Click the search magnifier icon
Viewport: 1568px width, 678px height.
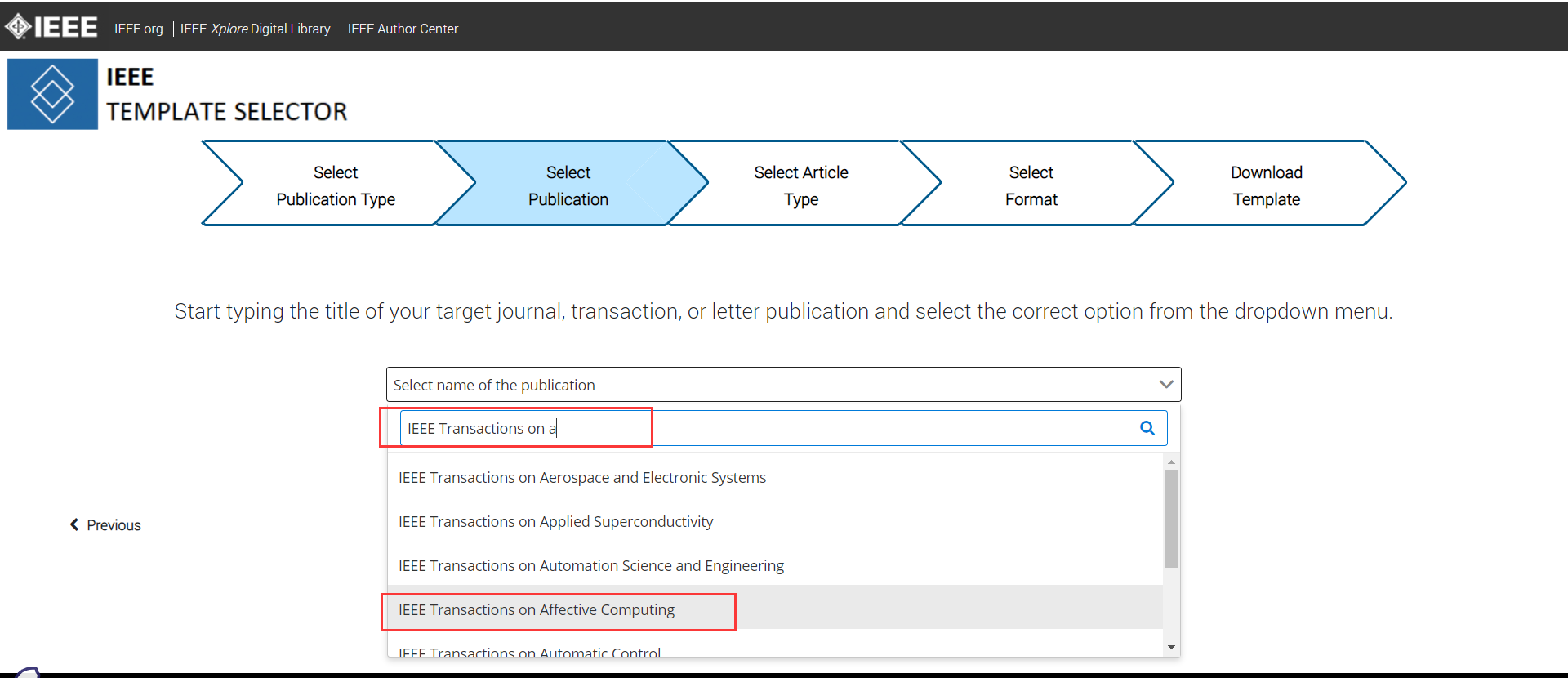(x=1147, y=428)
